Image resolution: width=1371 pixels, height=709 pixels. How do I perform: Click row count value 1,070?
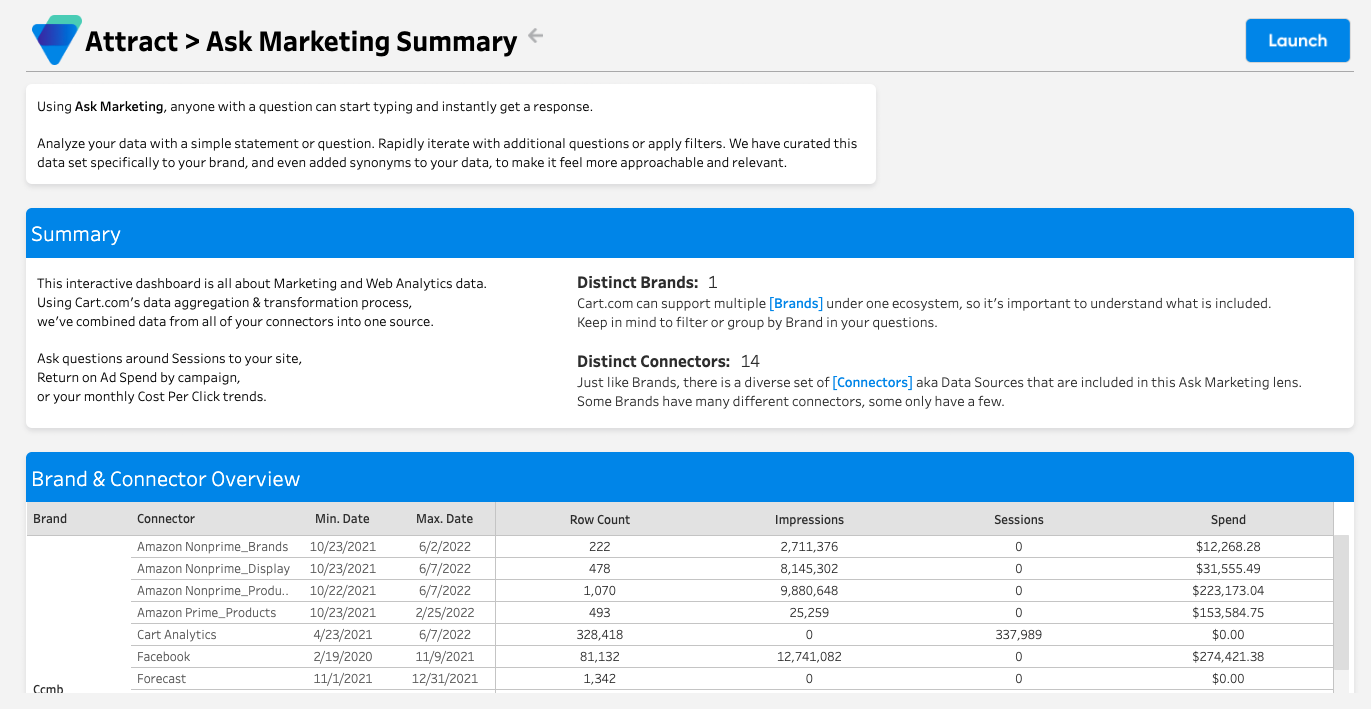pyautogui.click(x=600, y=591)
